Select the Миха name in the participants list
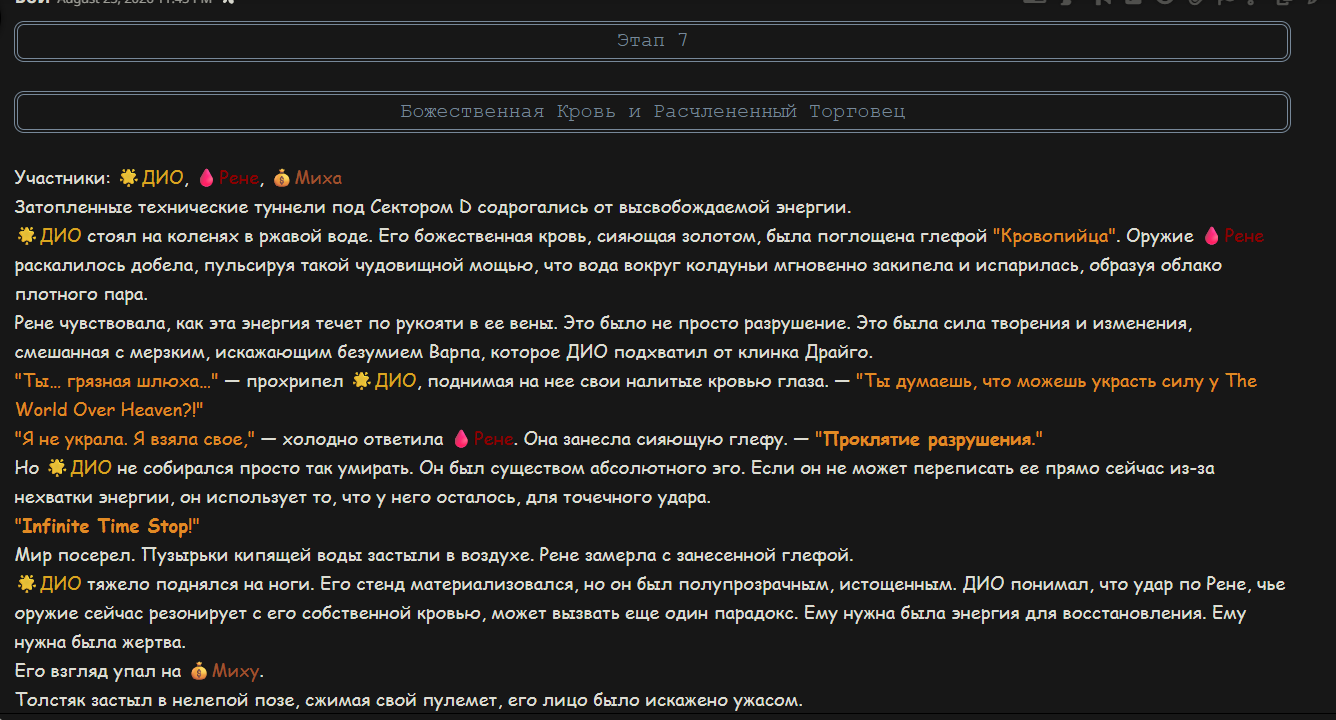The width and height of the screenshot is (1336, 720). tap(318, 178)
